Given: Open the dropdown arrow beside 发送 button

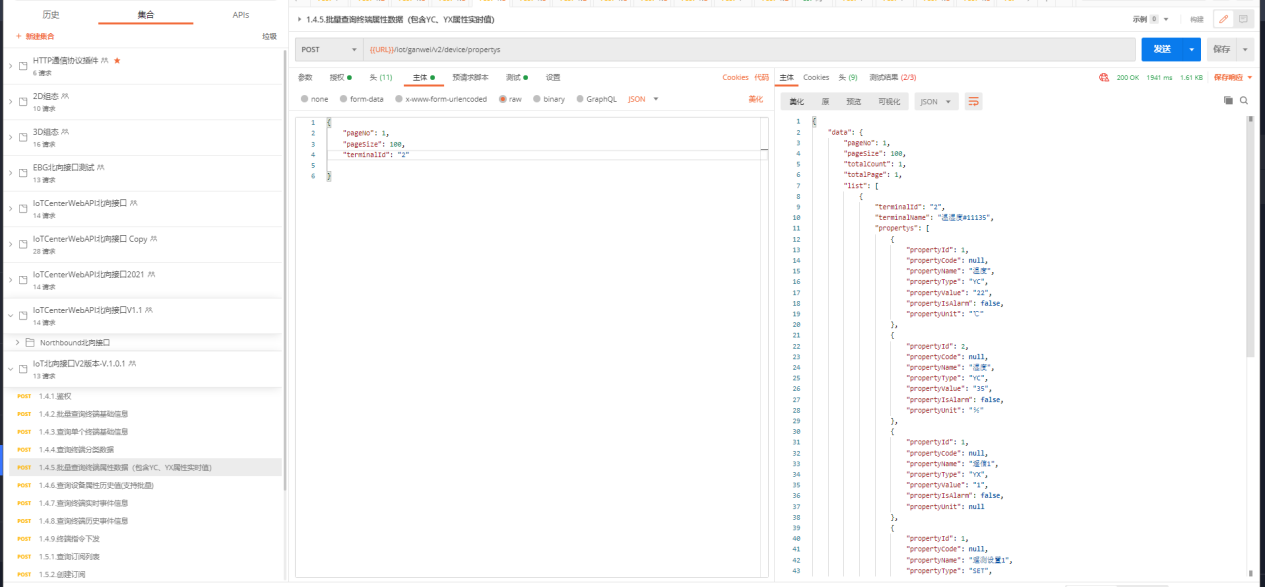Looking at the screenshot, I should (x=1191, y=49).
